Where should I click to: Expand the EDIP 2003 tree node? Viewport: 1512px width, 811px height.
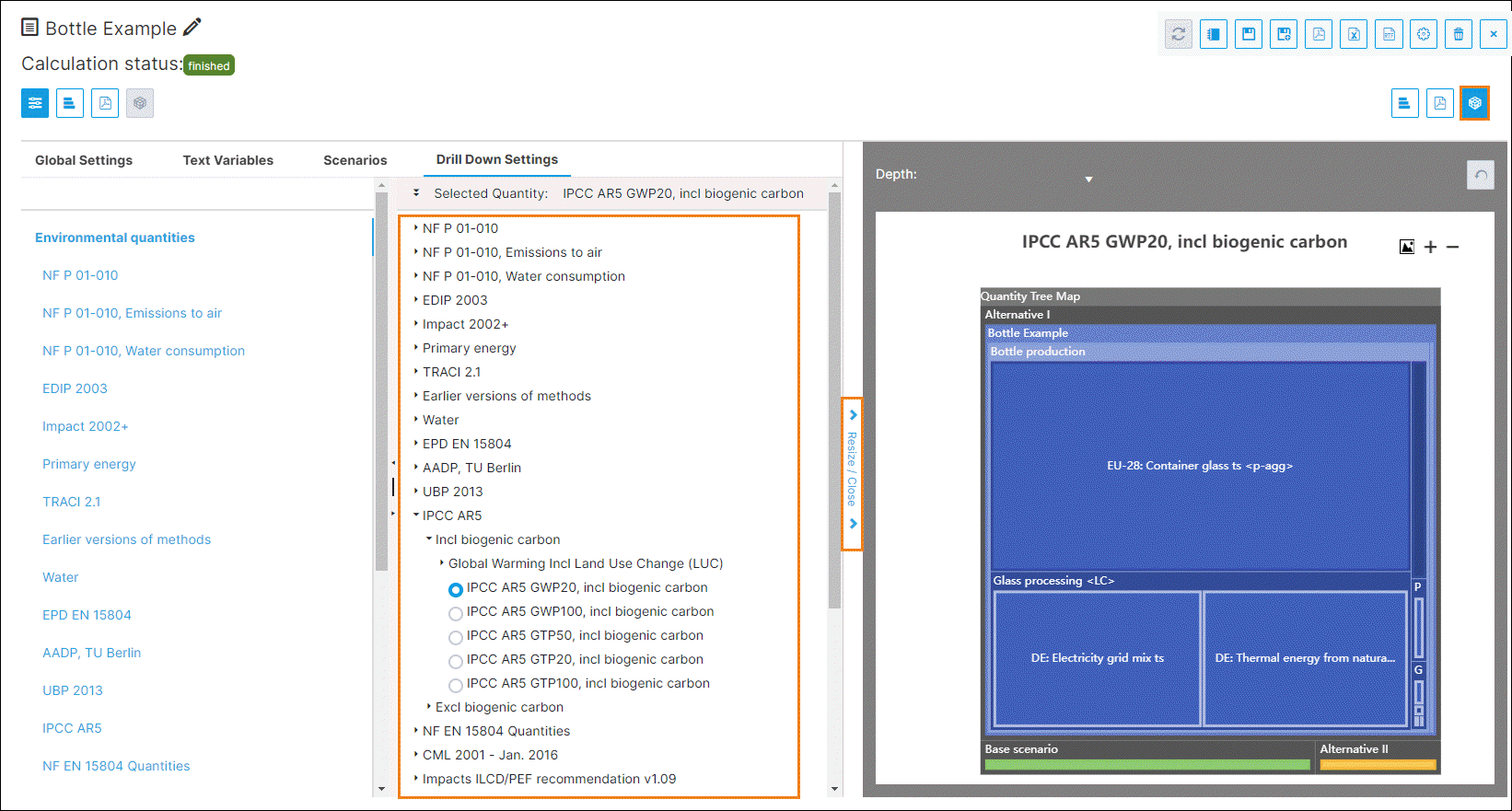(x=416, y=300)
